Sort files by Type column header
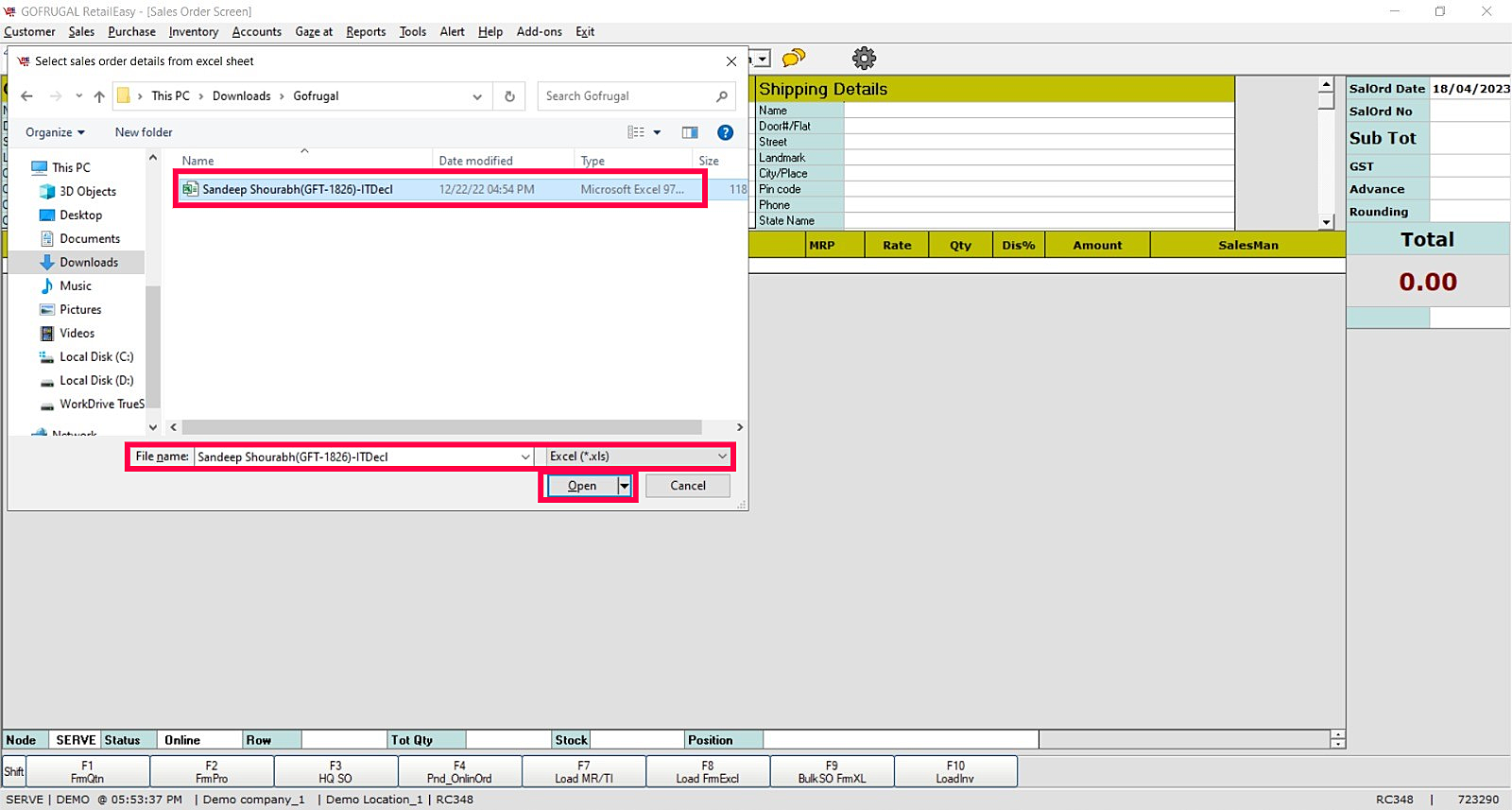 pos(633,161)
